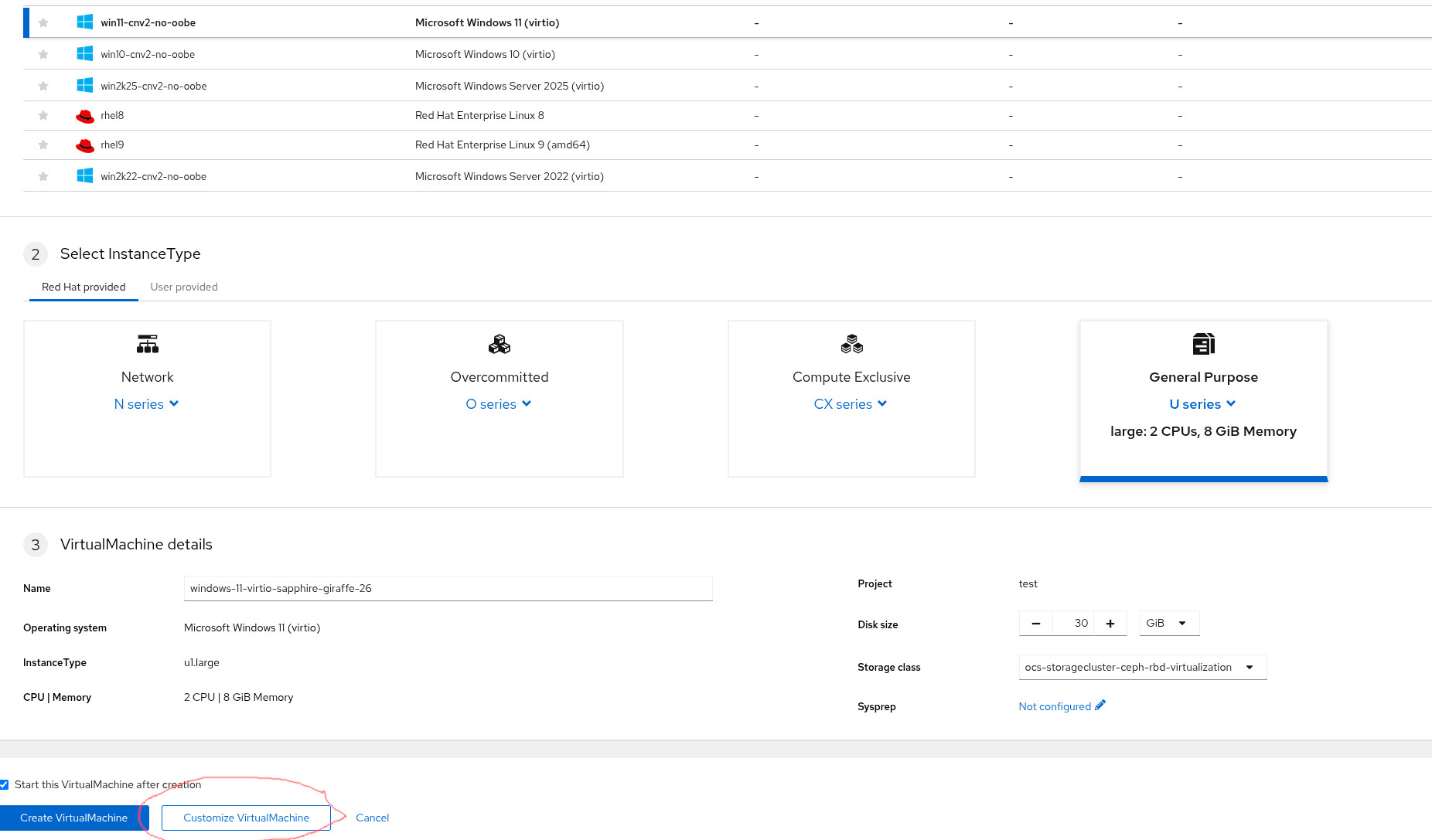
Task: Toggle favorite star for rhel8
Action: [x=43, y=115]
